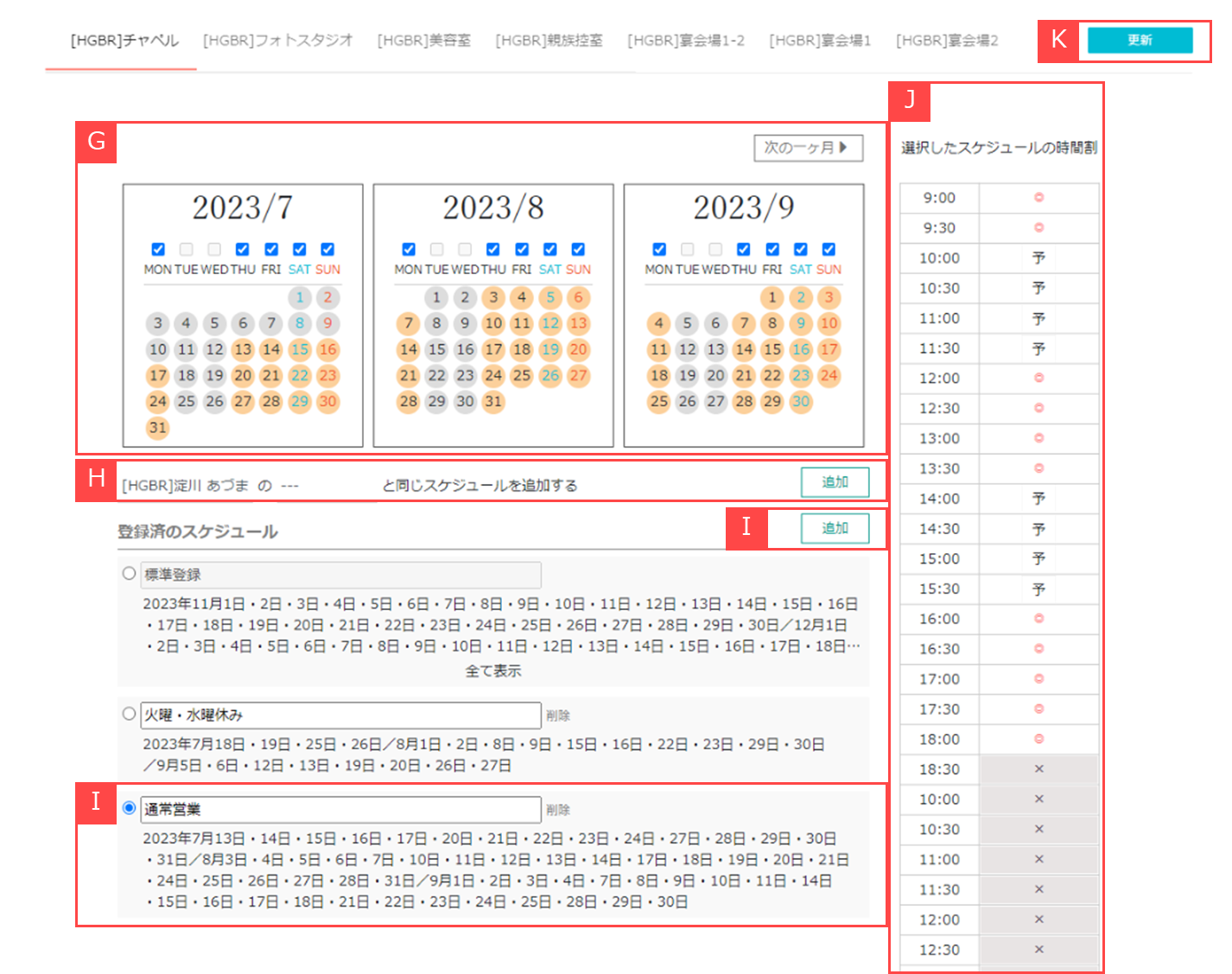This screenshot has width=1232, height=974.
Task: Uncheck the MON checkbox in 2023/7
Action: (x=158, y=250)
